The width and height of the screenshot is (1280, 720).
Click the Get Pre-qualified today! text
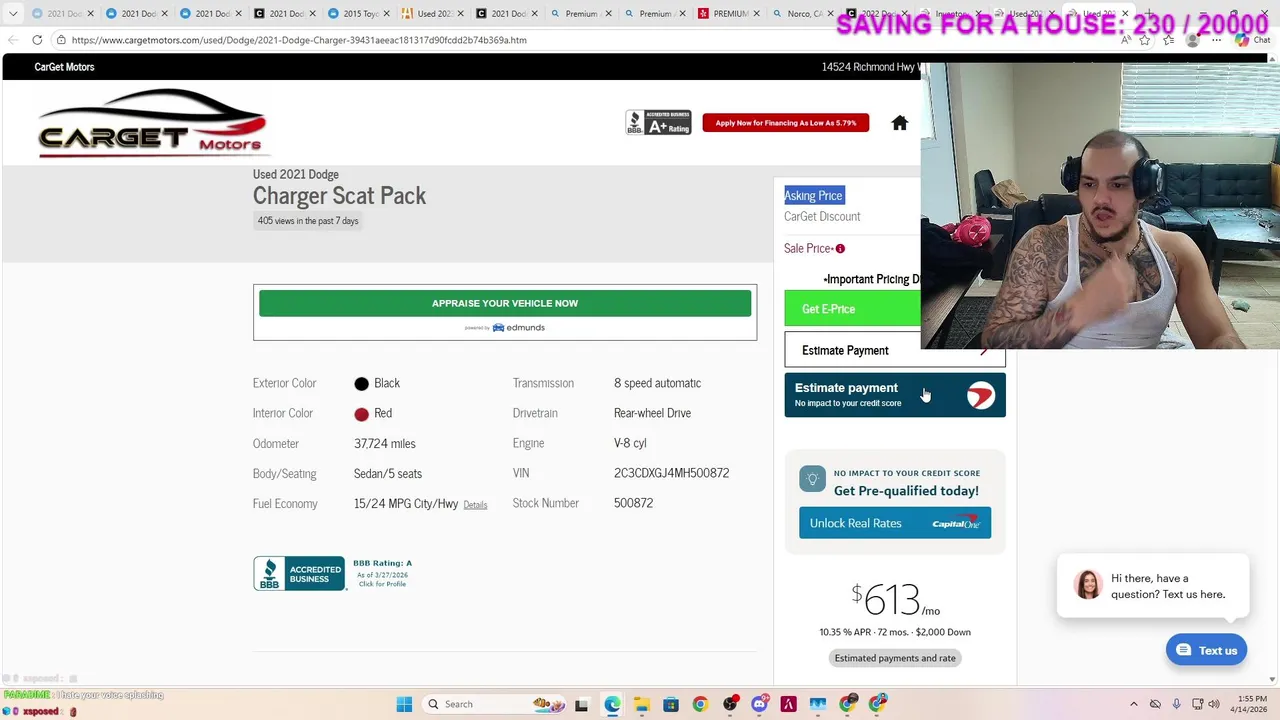906,491
